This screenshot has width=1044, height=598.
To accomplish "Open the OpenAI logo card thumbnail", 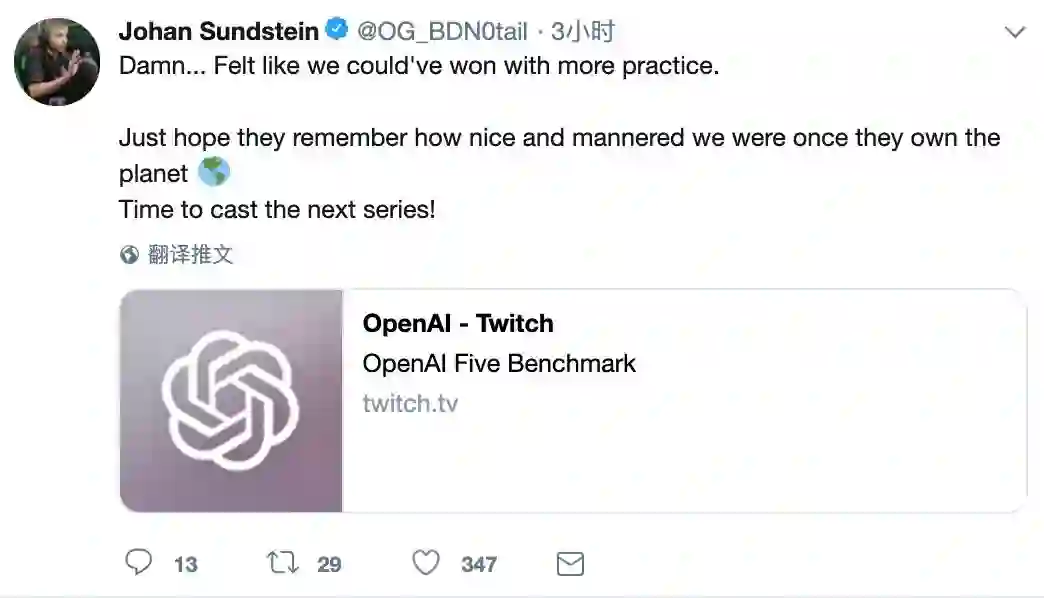I will pyautogui.click(x=231, y=401).
